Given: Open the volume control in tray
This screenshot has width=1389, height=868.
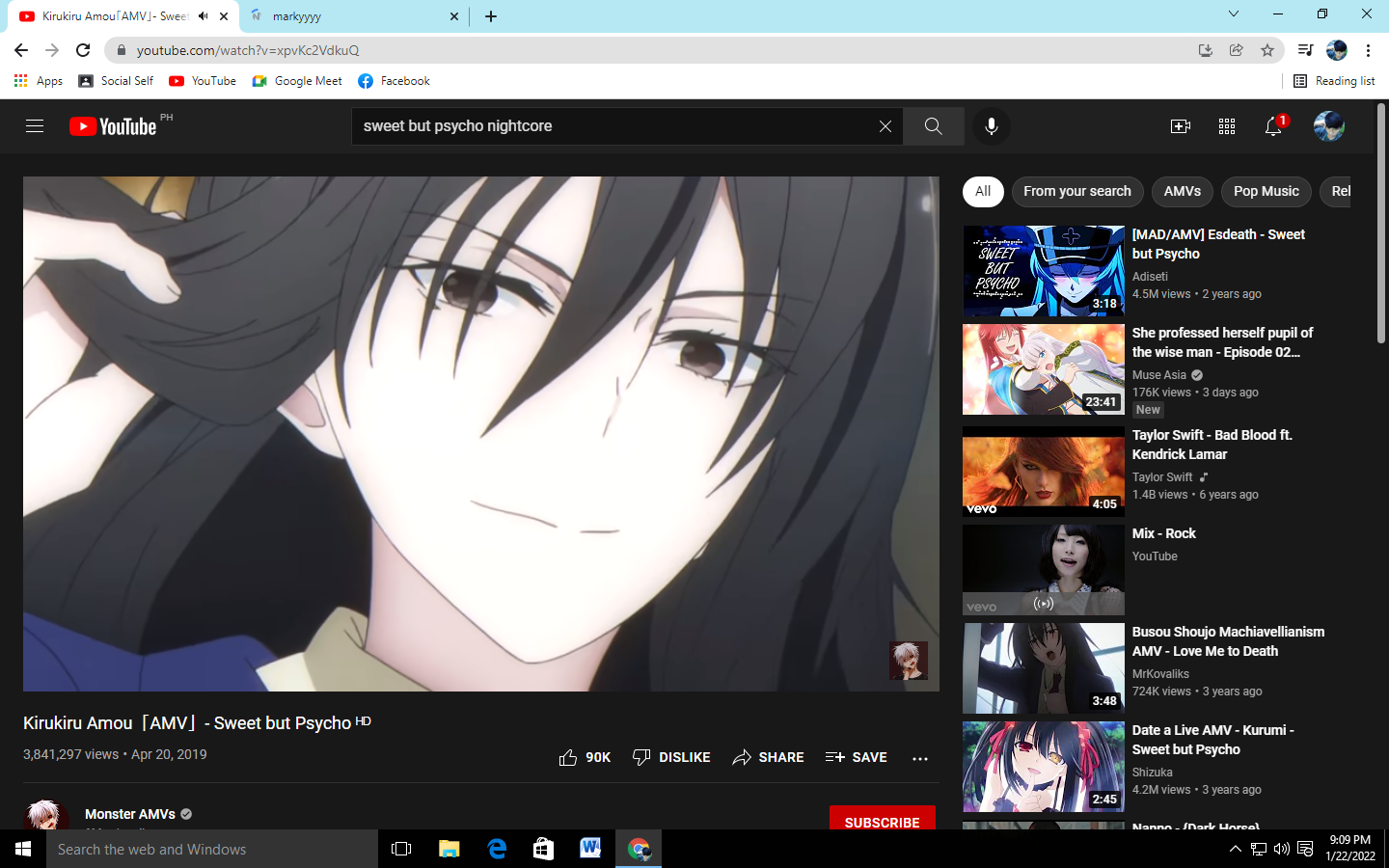Looking at the screenshot, I should coord(1282,849).
